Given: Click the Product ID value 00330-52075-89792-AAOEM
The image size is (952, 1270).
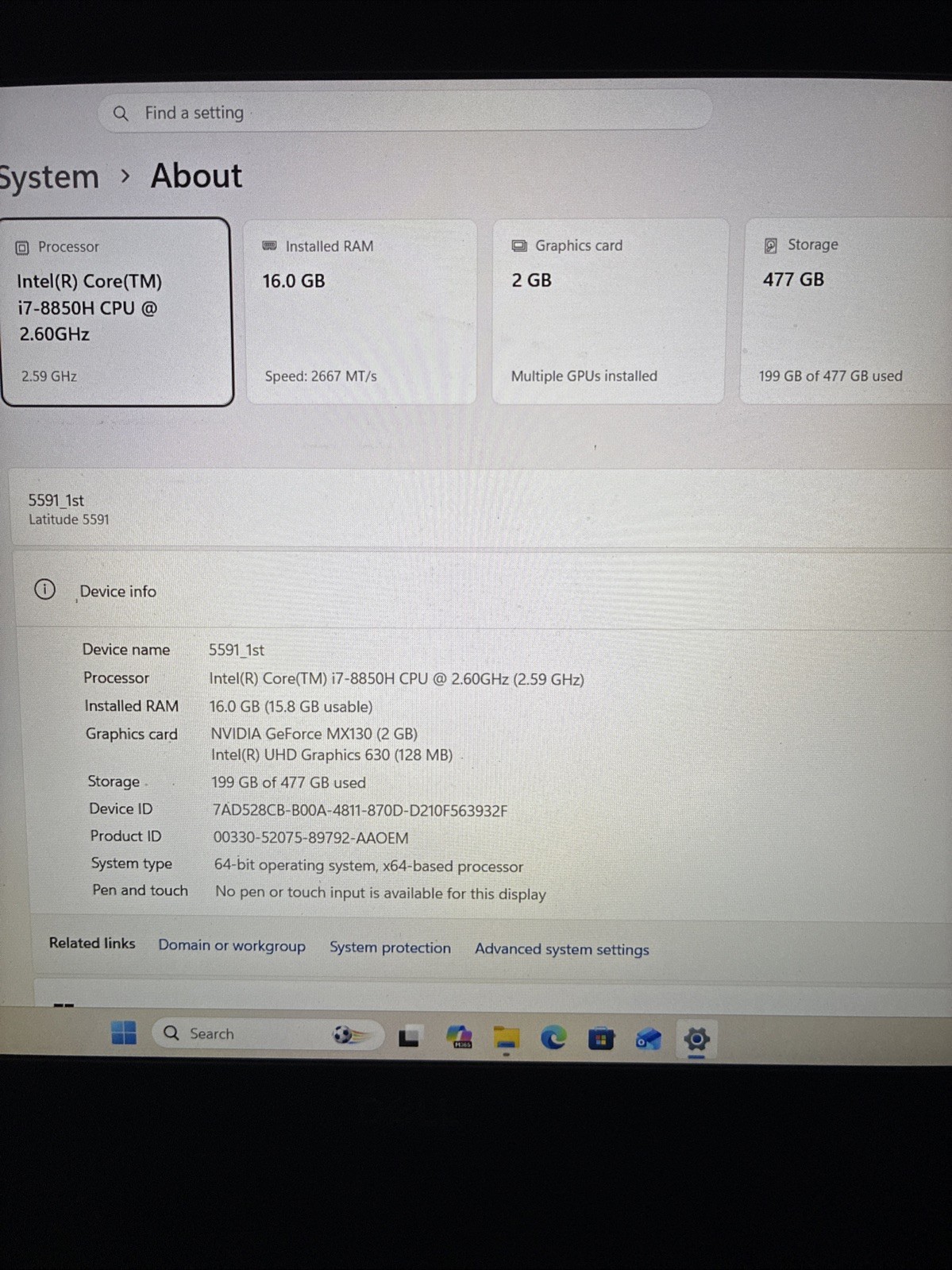Looking at the screenshot, I should tap(310, 838).
